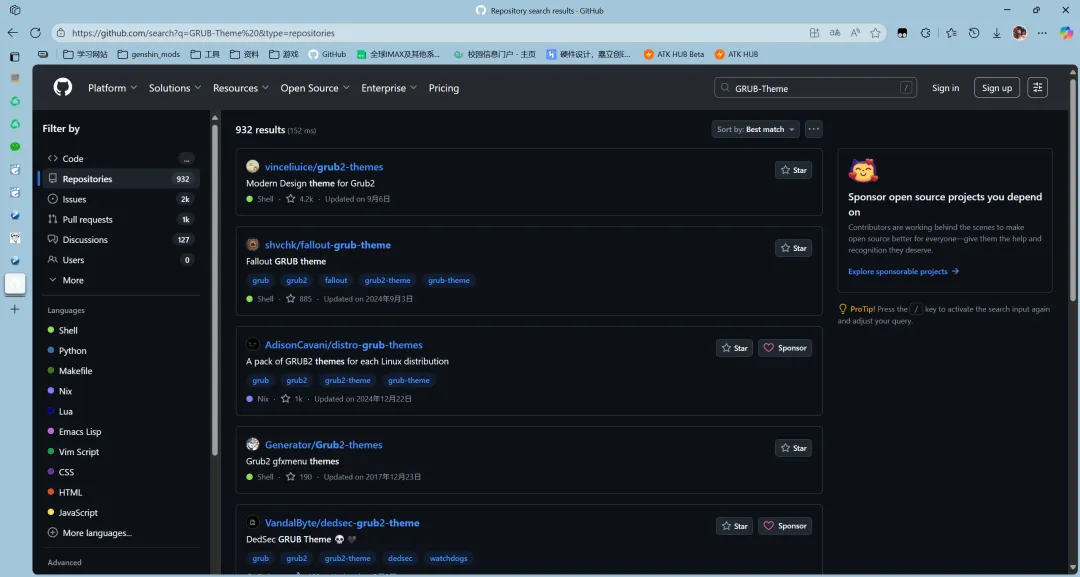Go back with browser back arrow
The width and height of the screenshot is (1080, 577).
pyautogui.click(x=12, y=32)
